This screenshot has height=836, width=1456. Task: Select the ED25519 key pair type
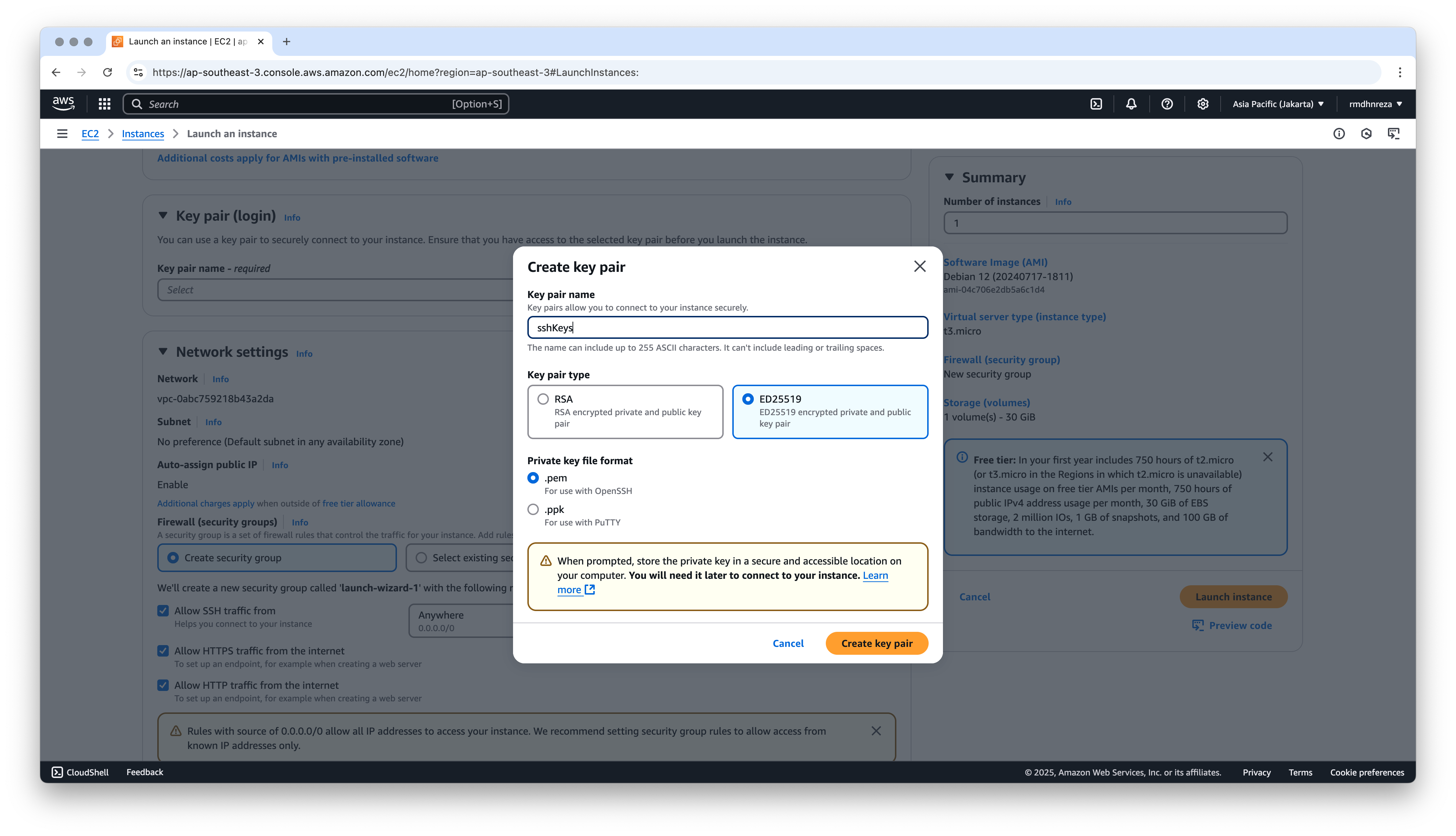830,412
